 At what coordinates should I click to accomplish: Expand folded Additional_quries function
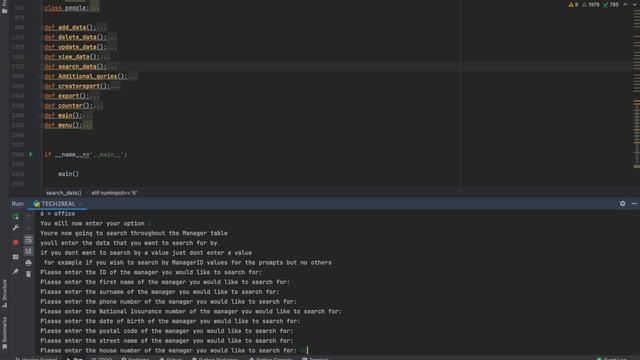(132, 76)
